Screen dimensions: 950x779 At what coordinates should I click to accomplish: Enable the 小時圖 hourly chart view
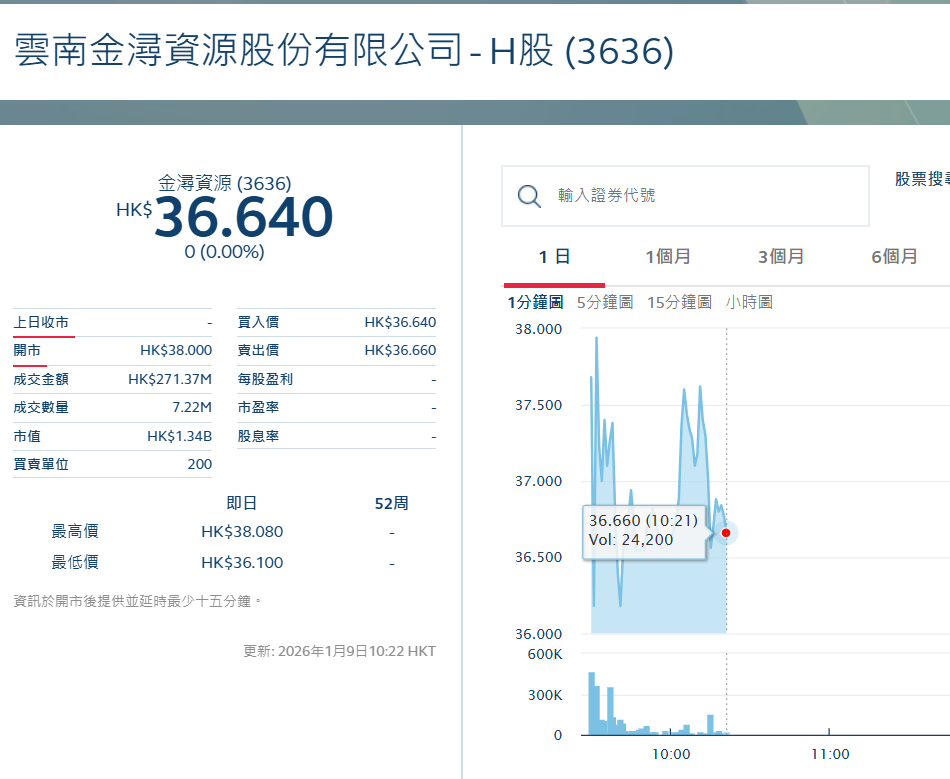click(x=748, y=301)
